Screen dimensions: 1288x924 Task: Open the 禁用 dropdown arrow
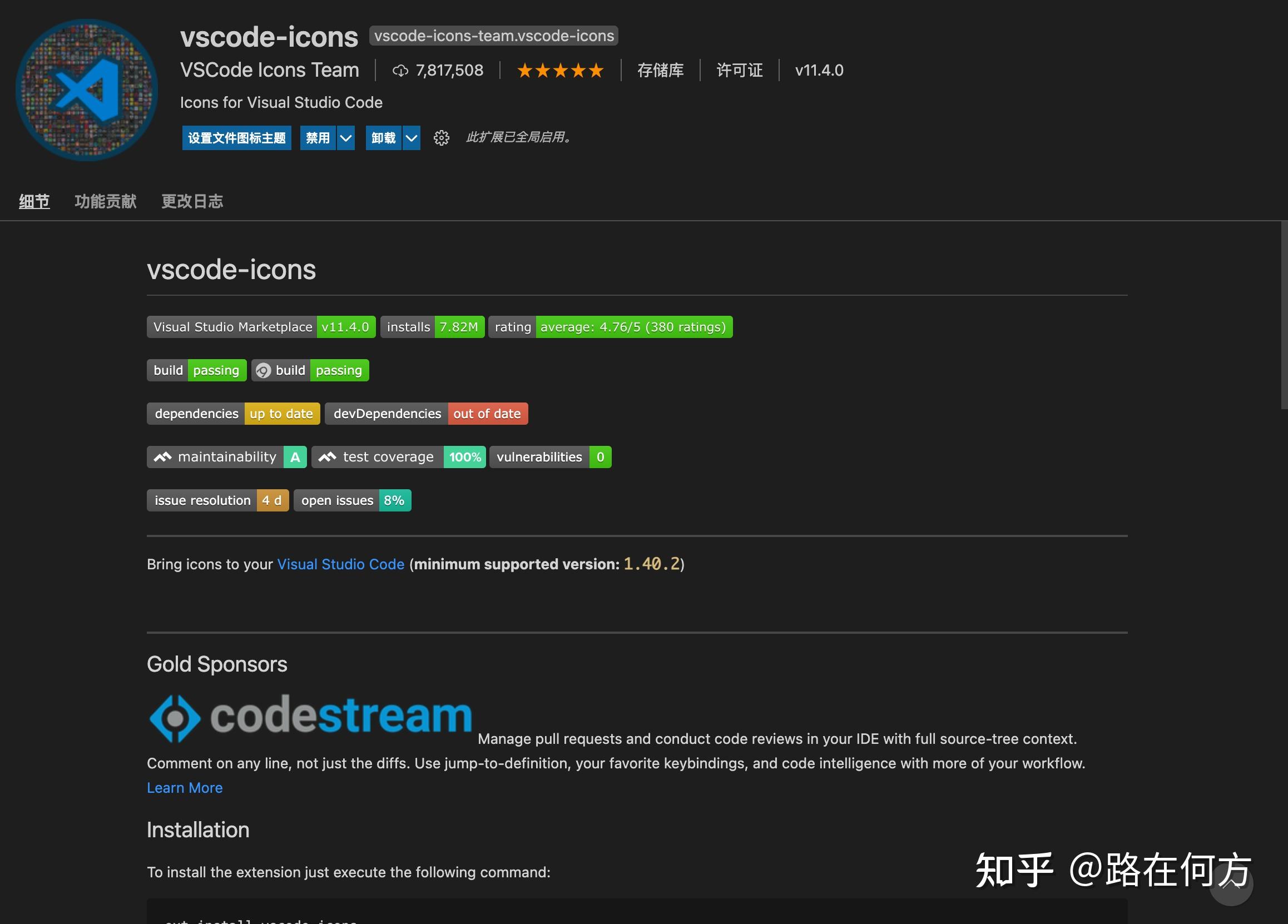click(x=345, y=138)
